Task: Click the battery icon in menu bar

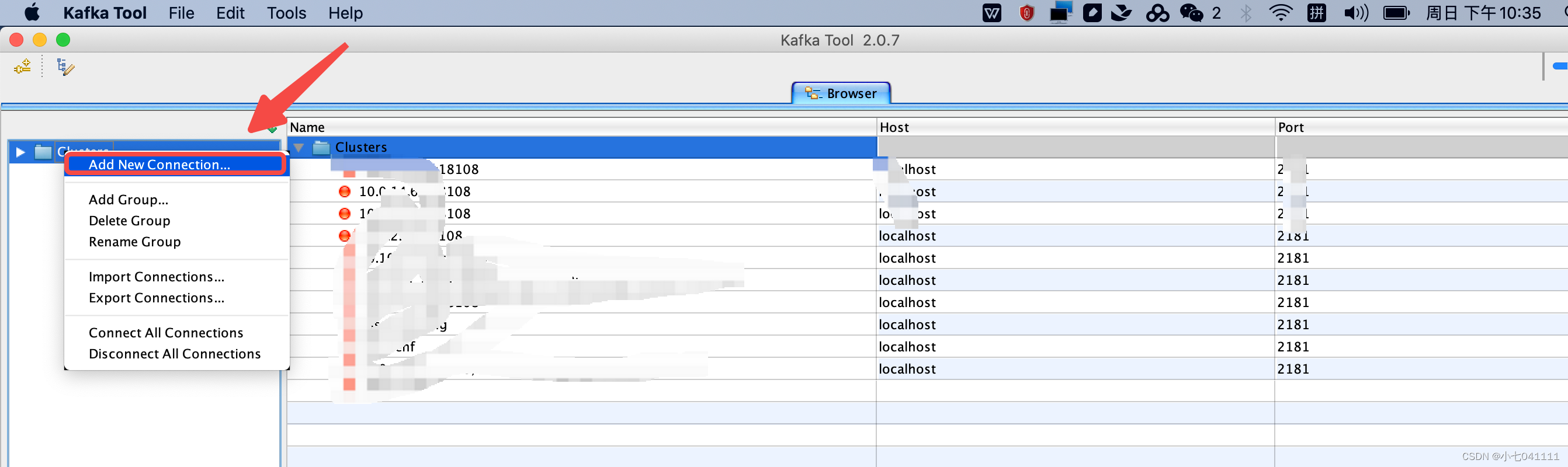Action: 1396,13
